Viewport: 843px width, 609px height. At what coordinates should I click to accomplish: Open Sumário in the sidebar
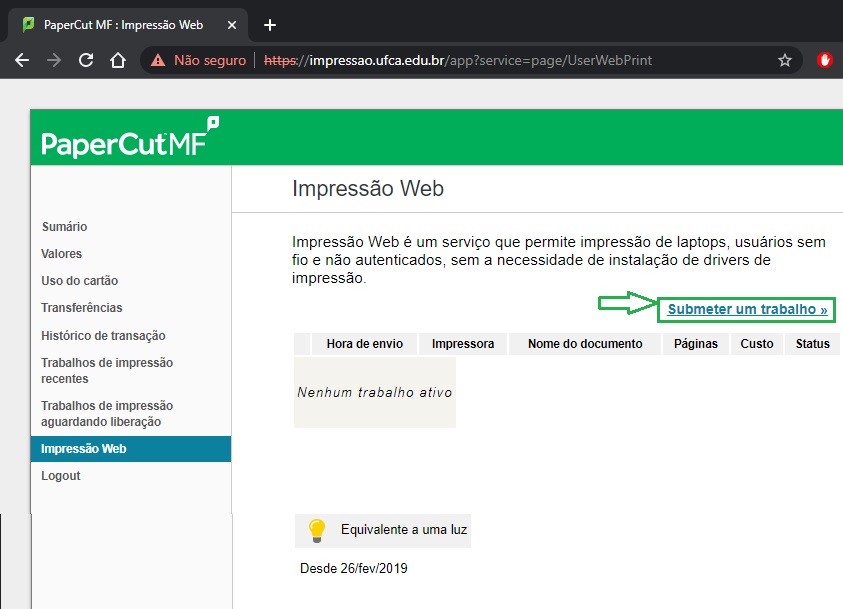(x=64, y=227)
